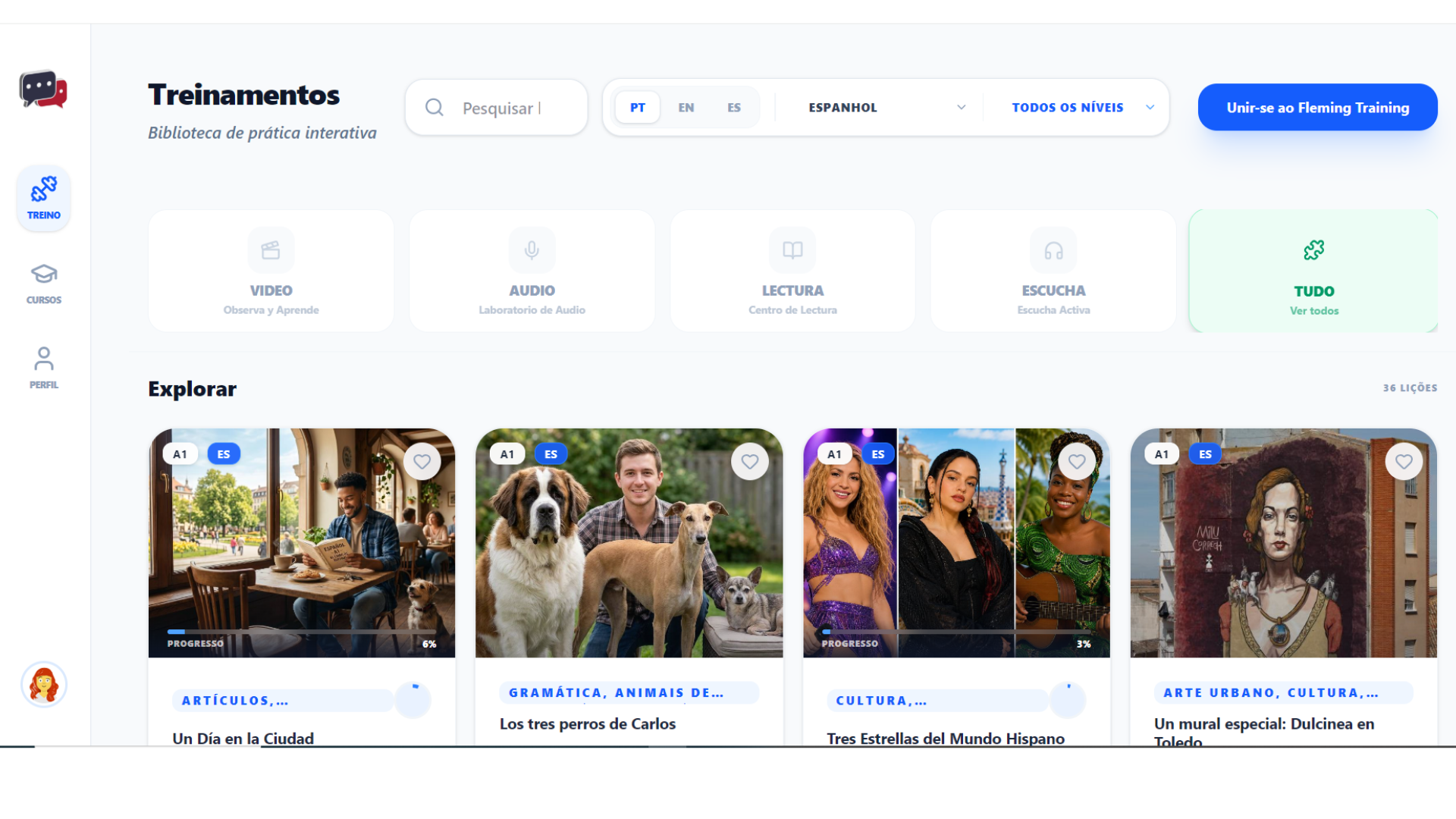This screenshot has height=819, width=1456.
Task: Click the Gramática, Animais tag chip
Action: click(629, 693)
